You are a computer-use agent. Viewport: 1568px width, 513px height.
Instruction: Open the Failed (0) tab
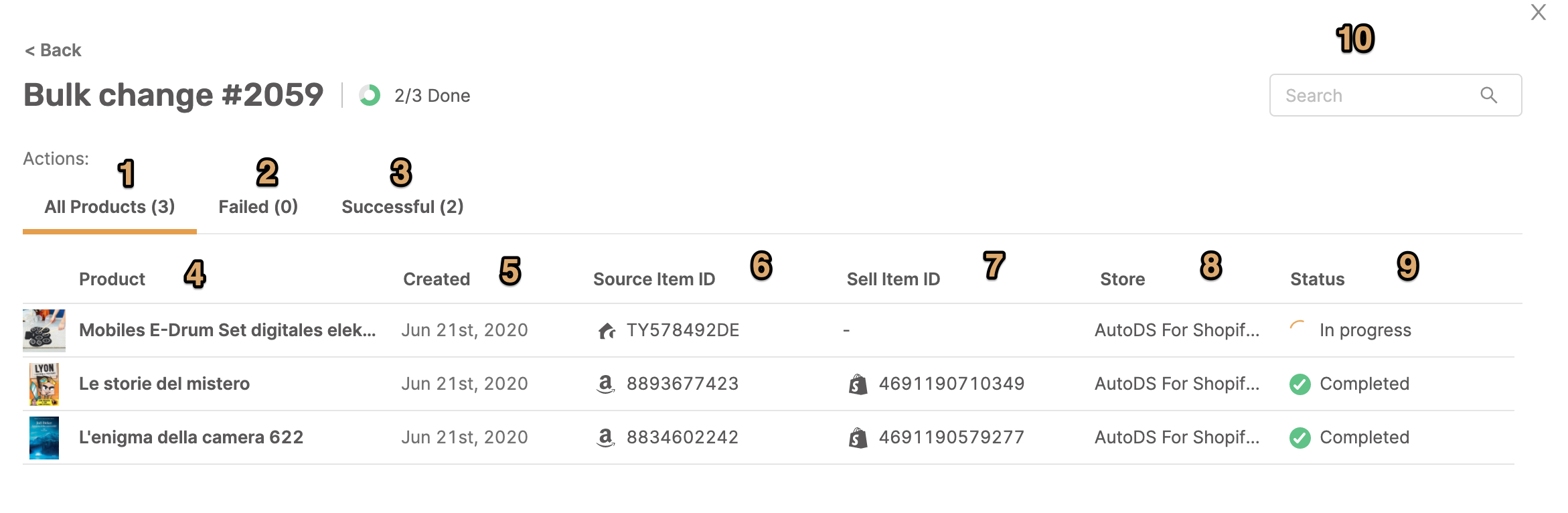point(258,207)
